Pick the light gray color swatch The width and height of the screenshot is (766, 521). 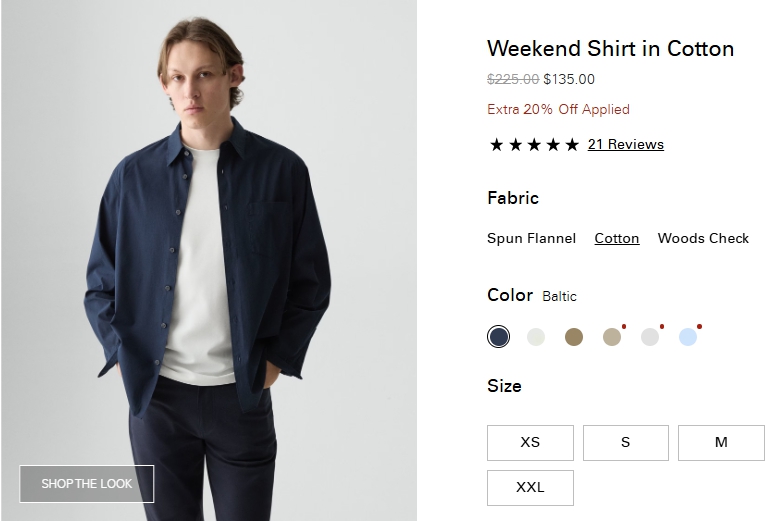(x=650, y=337)
